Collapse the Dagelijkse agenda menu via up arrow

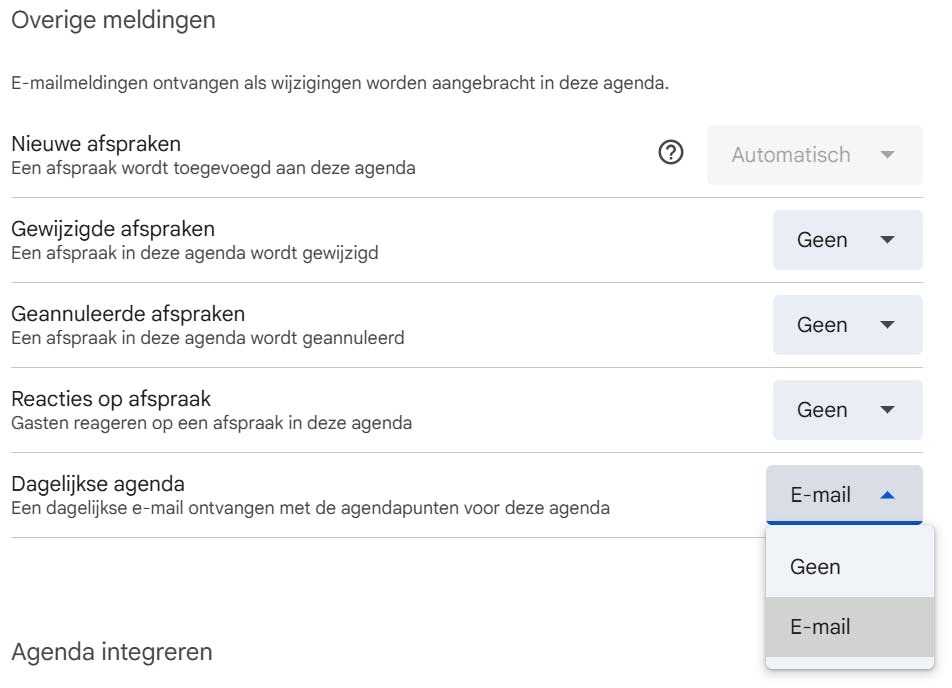coord(886,495)
